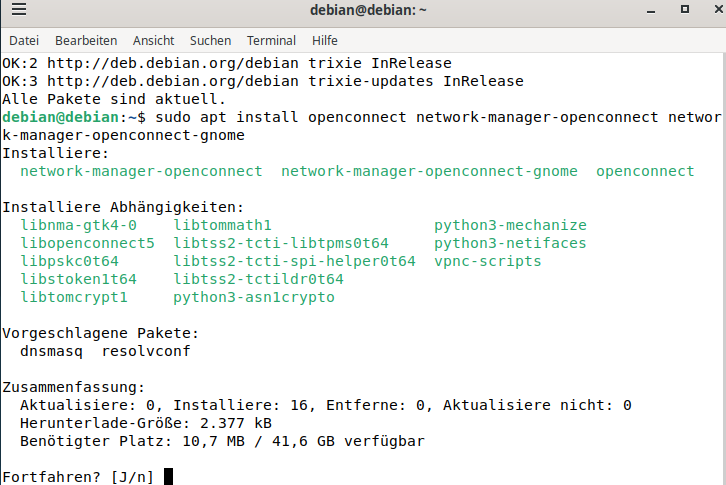Click the resolvconf suggested package
This screenshot has height=485, width=726.
146,351
